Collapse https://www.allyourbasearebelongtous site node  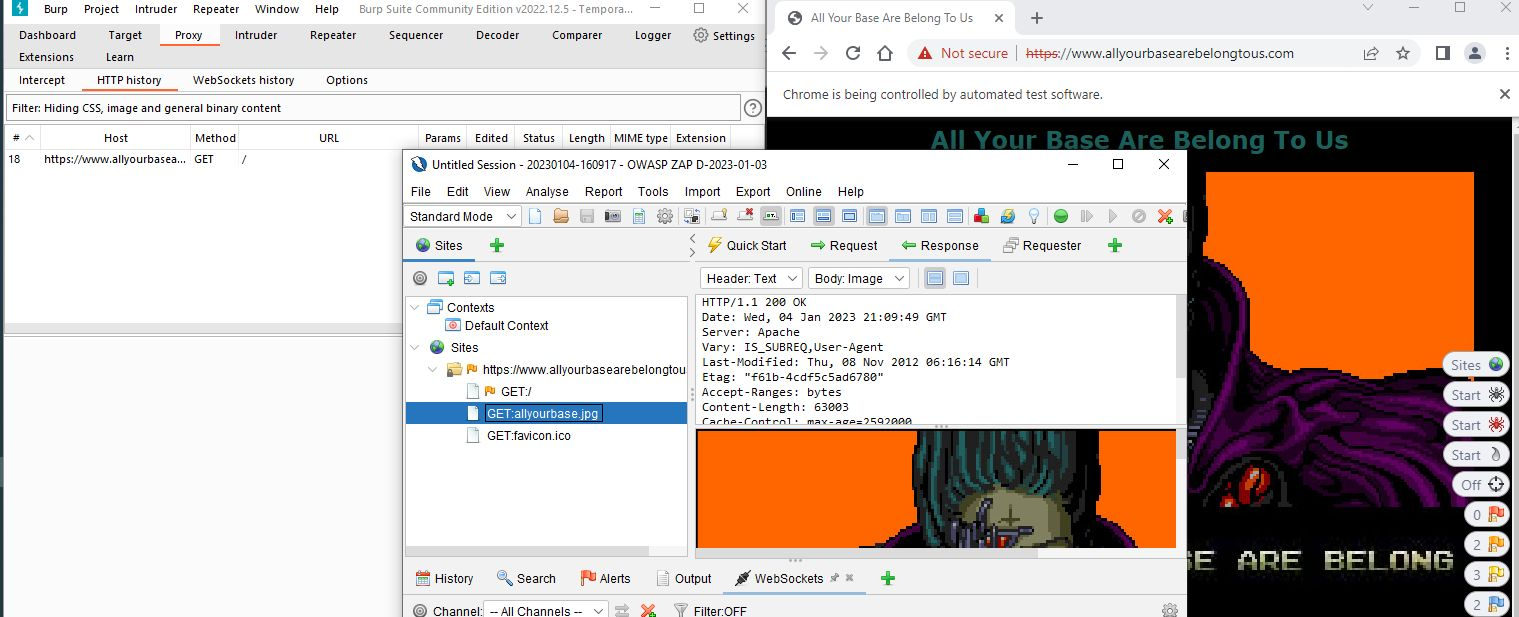(433, 369)
